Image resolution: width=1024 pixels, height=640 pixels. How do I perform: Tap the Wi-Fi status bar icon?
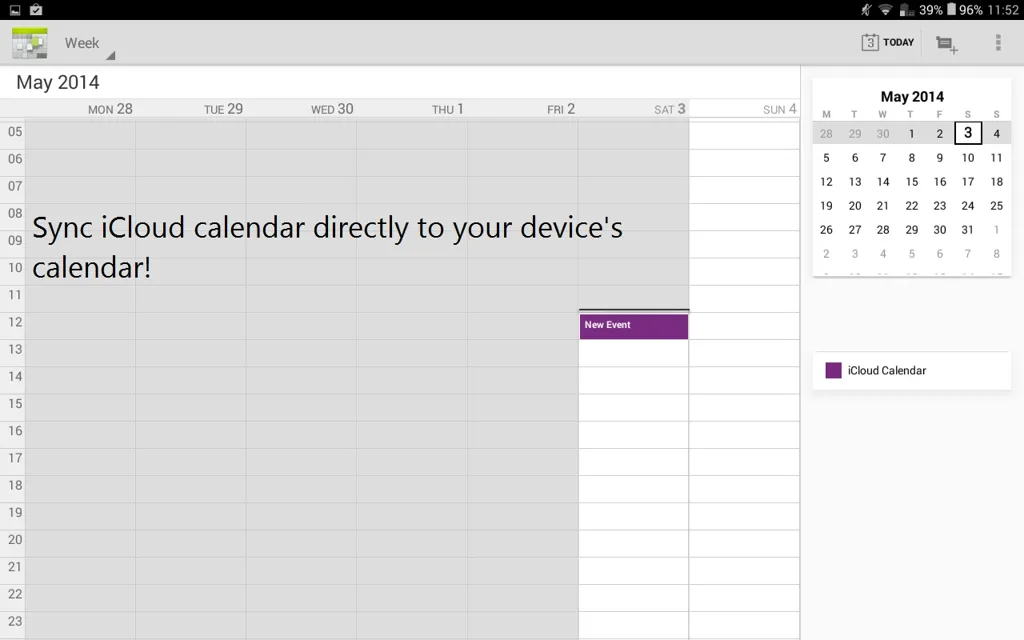885,10
